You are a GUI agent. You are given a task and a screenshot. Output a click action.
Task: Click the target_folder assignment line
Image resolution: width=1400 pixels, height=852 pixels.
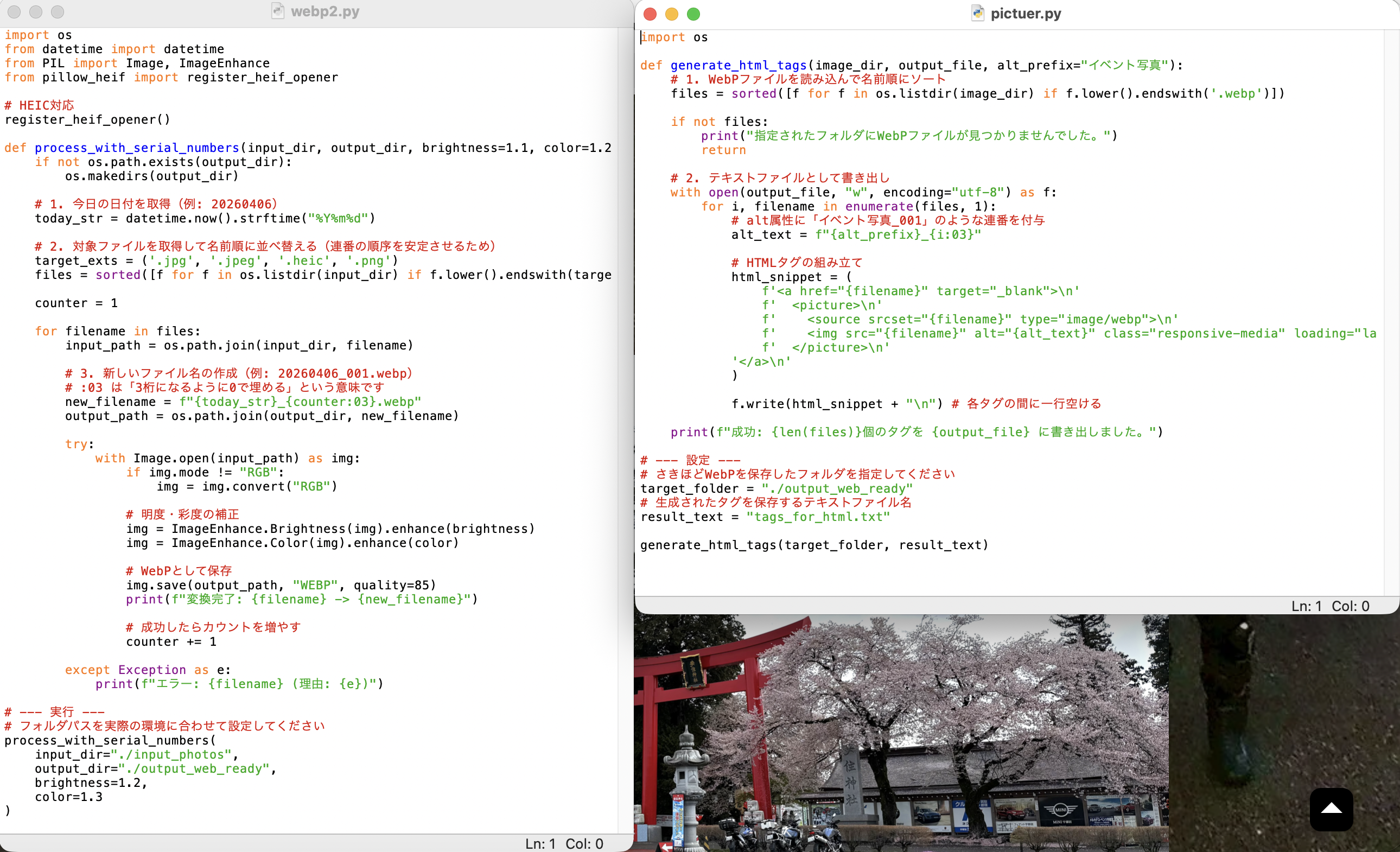click(x=776, y=488)
